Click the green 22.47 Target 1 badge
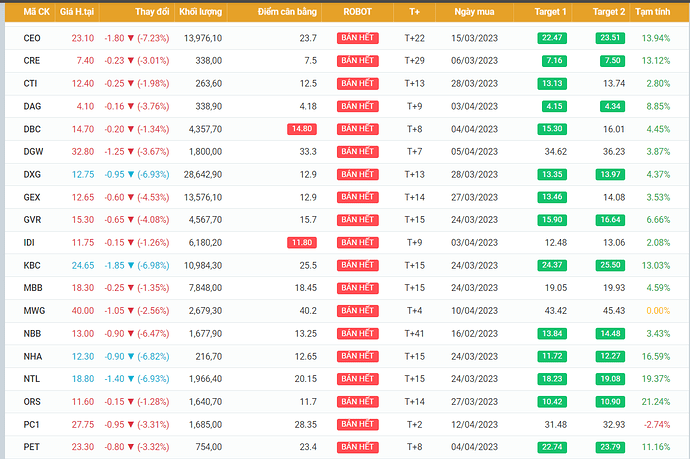The height and width of the screenshot is (459, 690). pos(552,38)
